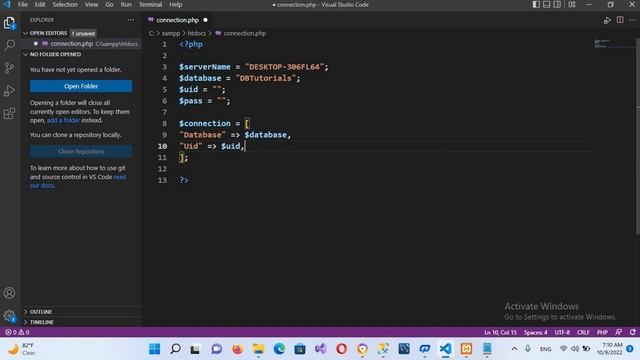Click the Clone Repository button
Viewport: 640px width, 360px height.
pyautogui.click(x=81, y=151)
